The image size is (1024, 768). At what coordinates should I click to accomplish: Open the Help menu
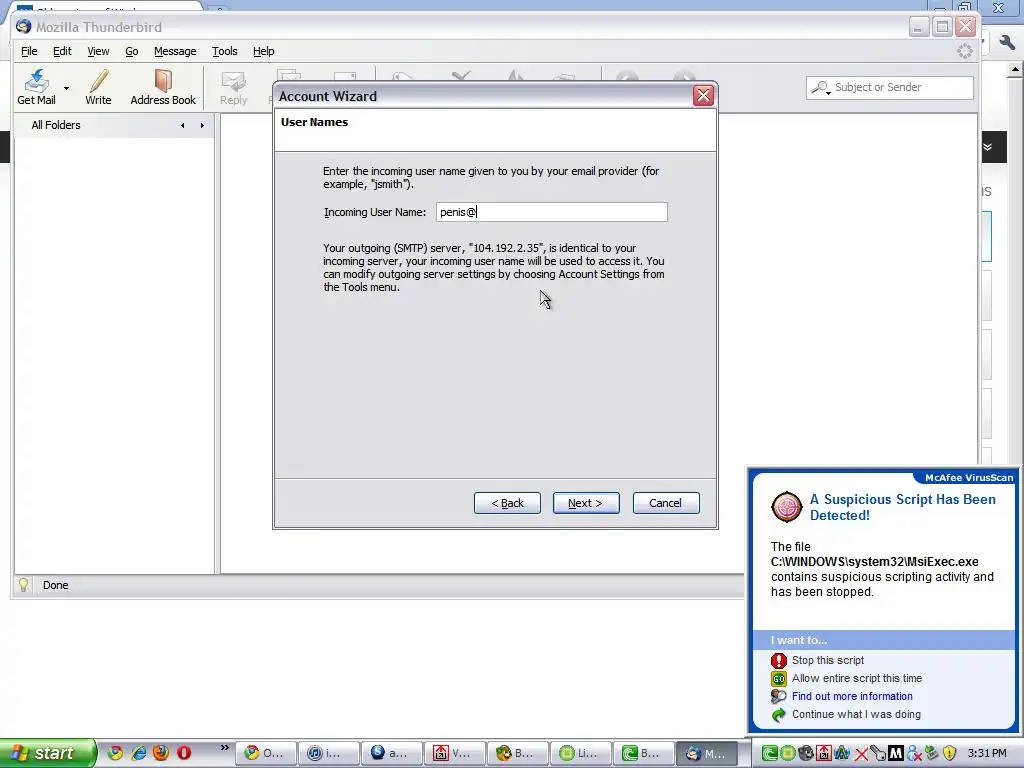coord(263,51)
